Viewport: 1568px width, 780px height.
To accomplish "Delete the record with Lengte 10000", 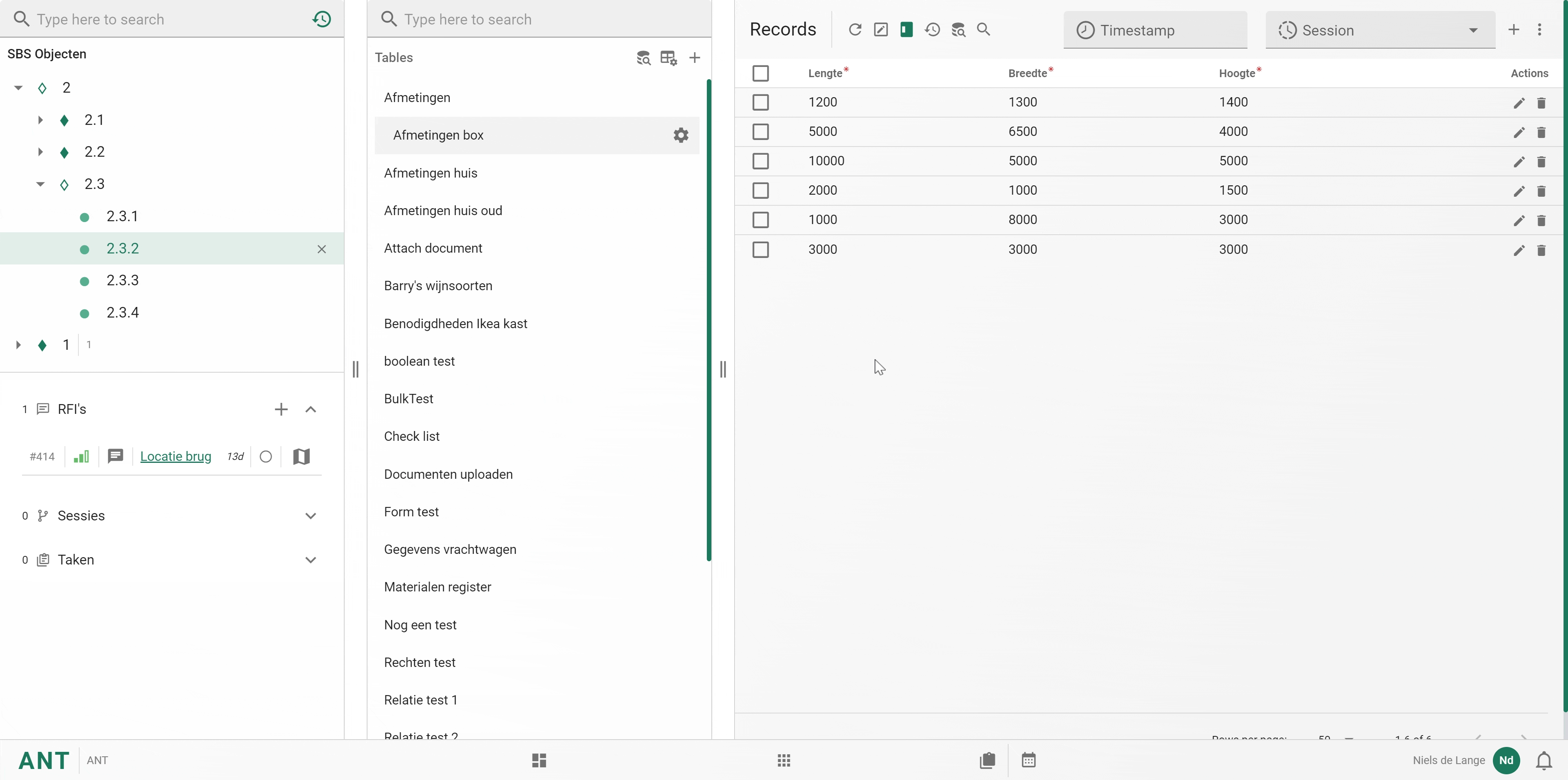I will tap(1541, 162).
